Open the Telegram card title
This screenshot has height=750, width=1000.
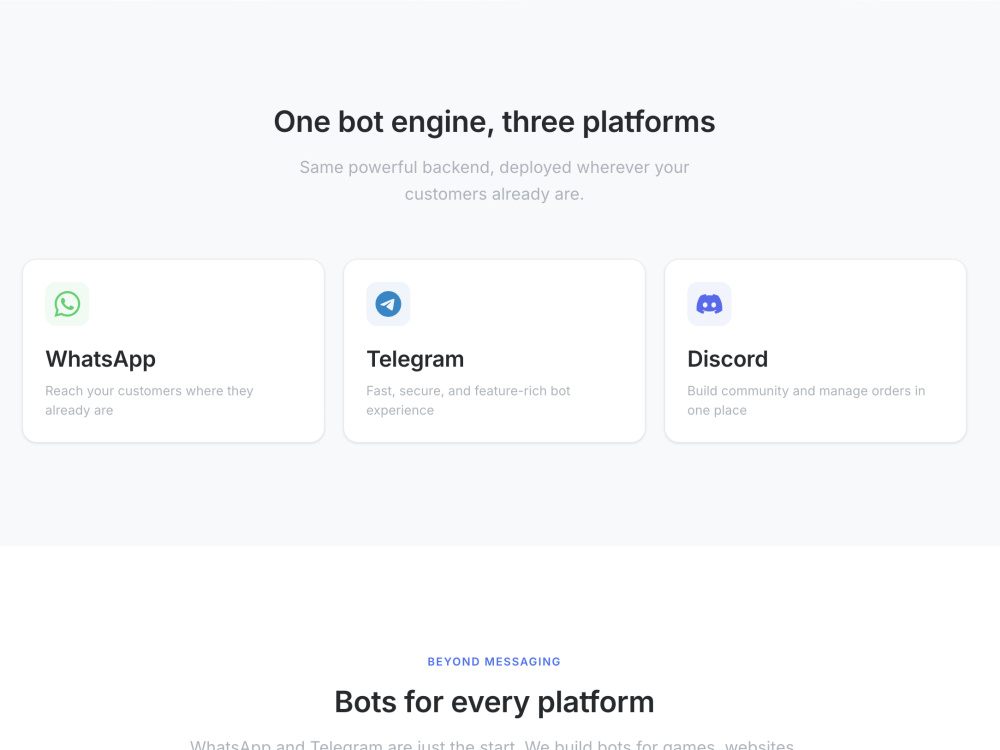[x=415, y=359]
